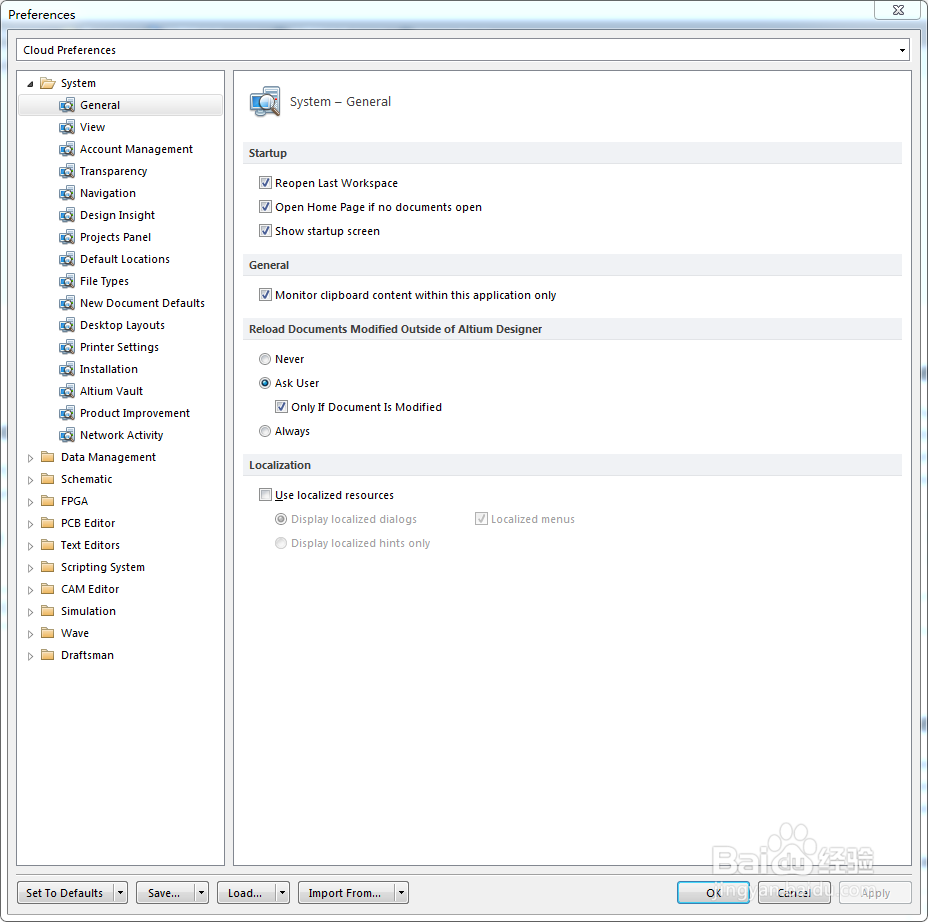Click the New Document Defaults page icon

pos(67,303)
